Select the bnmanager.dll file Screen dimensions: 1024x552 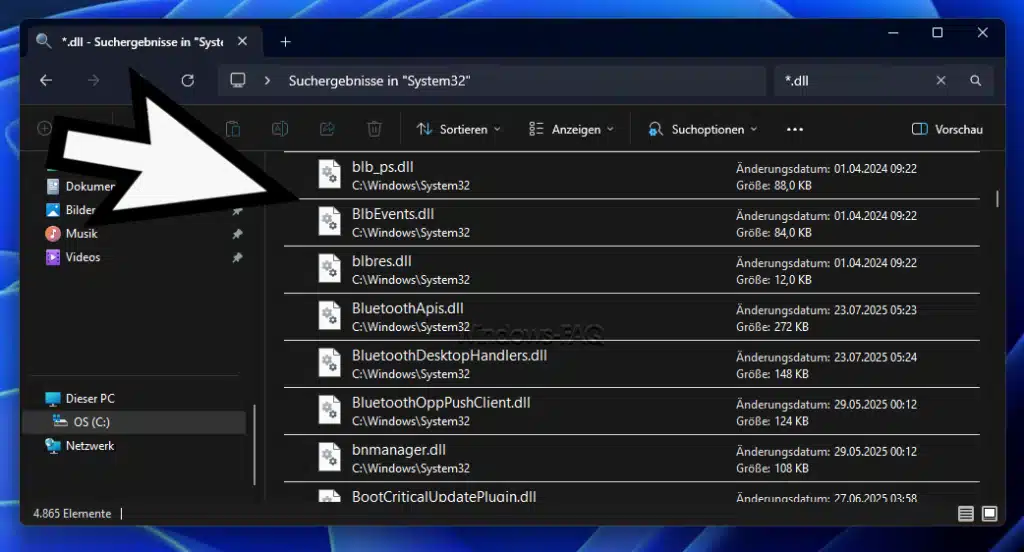(632, 458)
